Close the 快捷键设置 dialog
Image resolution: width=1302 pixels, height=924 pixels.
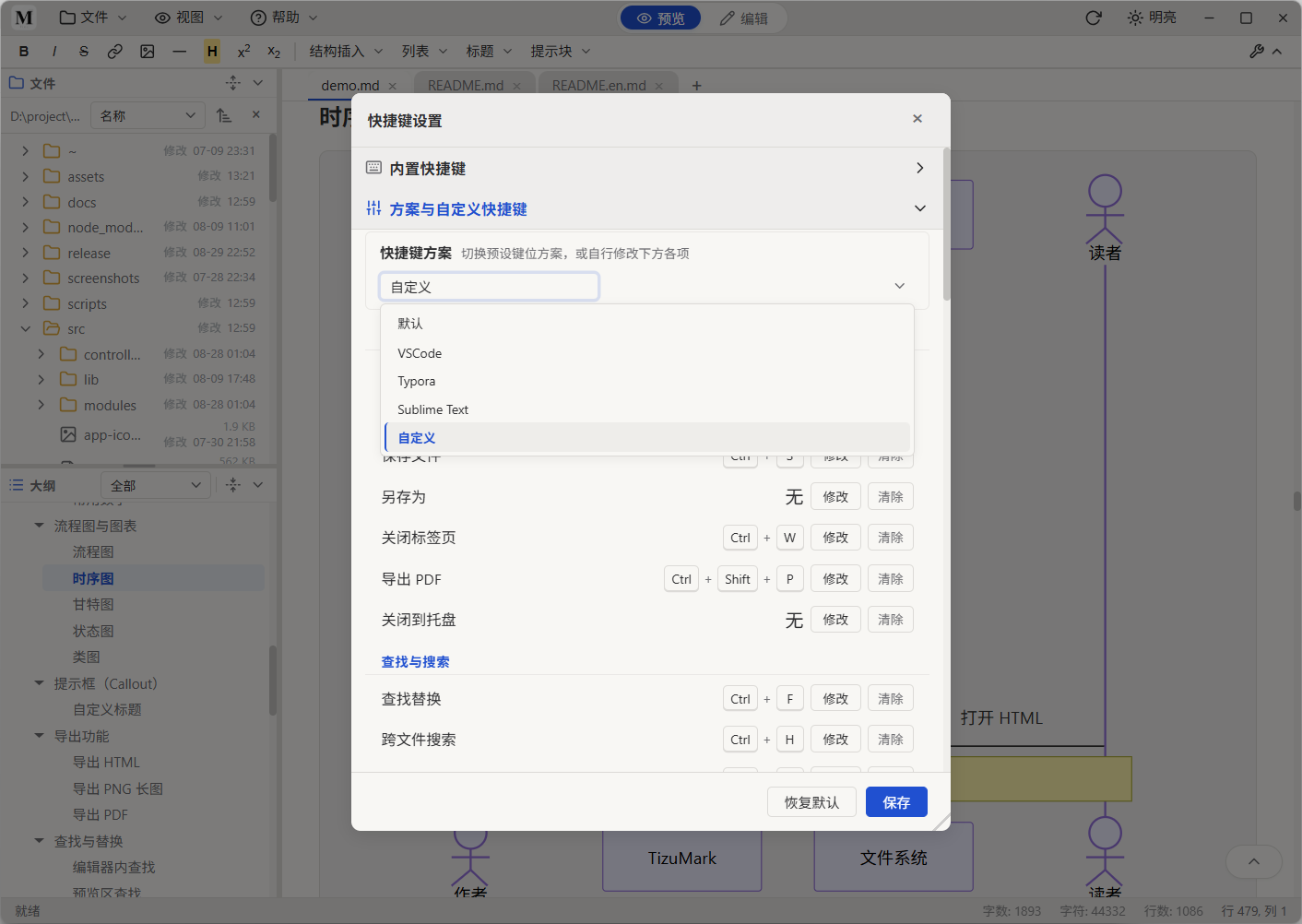tap(917, 118)
